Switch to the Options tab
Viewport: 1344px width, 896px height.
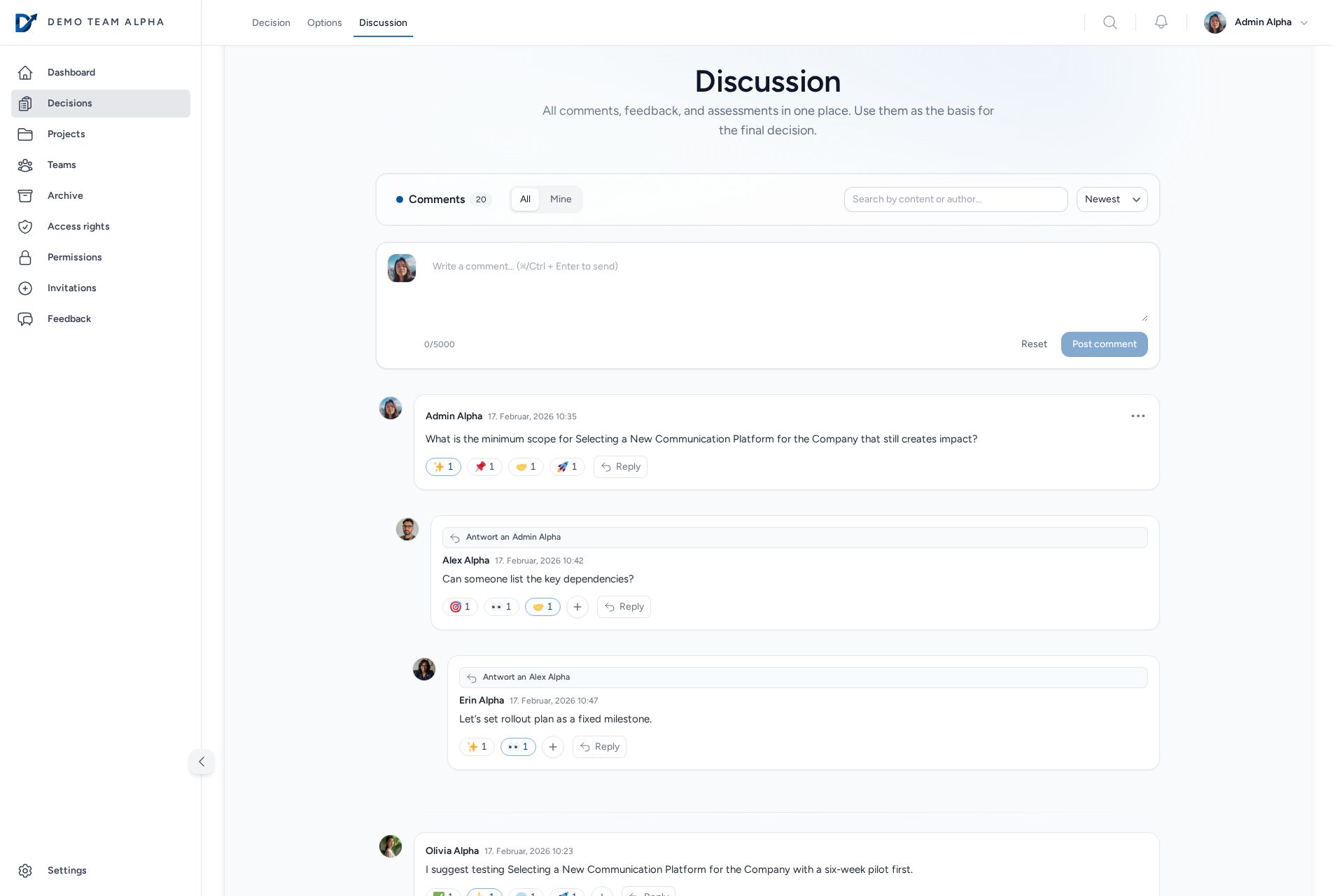tap(324, 22)
